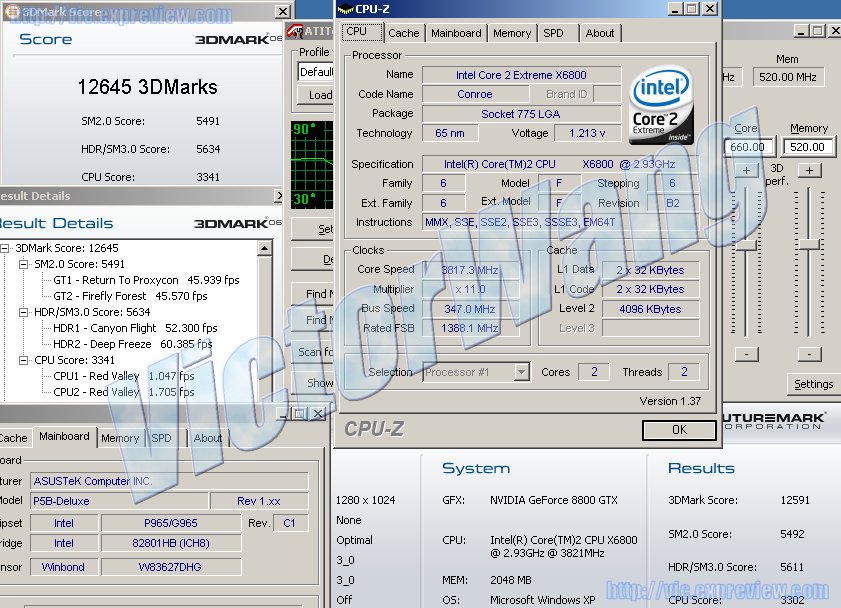Collapse the SM2.0 Score: 5491 node
The width and height of the screenshot is (841, 608).
pyautogui.click(x=24, y=264)
